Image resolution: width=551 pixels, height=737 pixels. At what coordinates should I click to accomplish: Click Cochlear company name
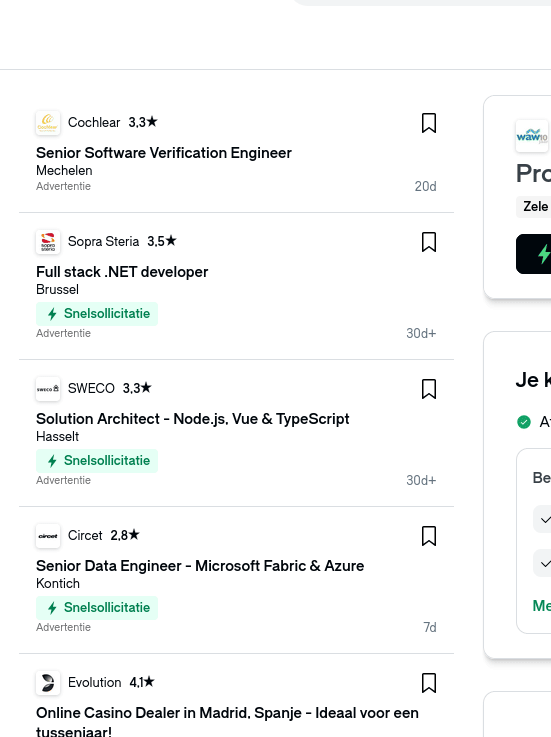94,123
